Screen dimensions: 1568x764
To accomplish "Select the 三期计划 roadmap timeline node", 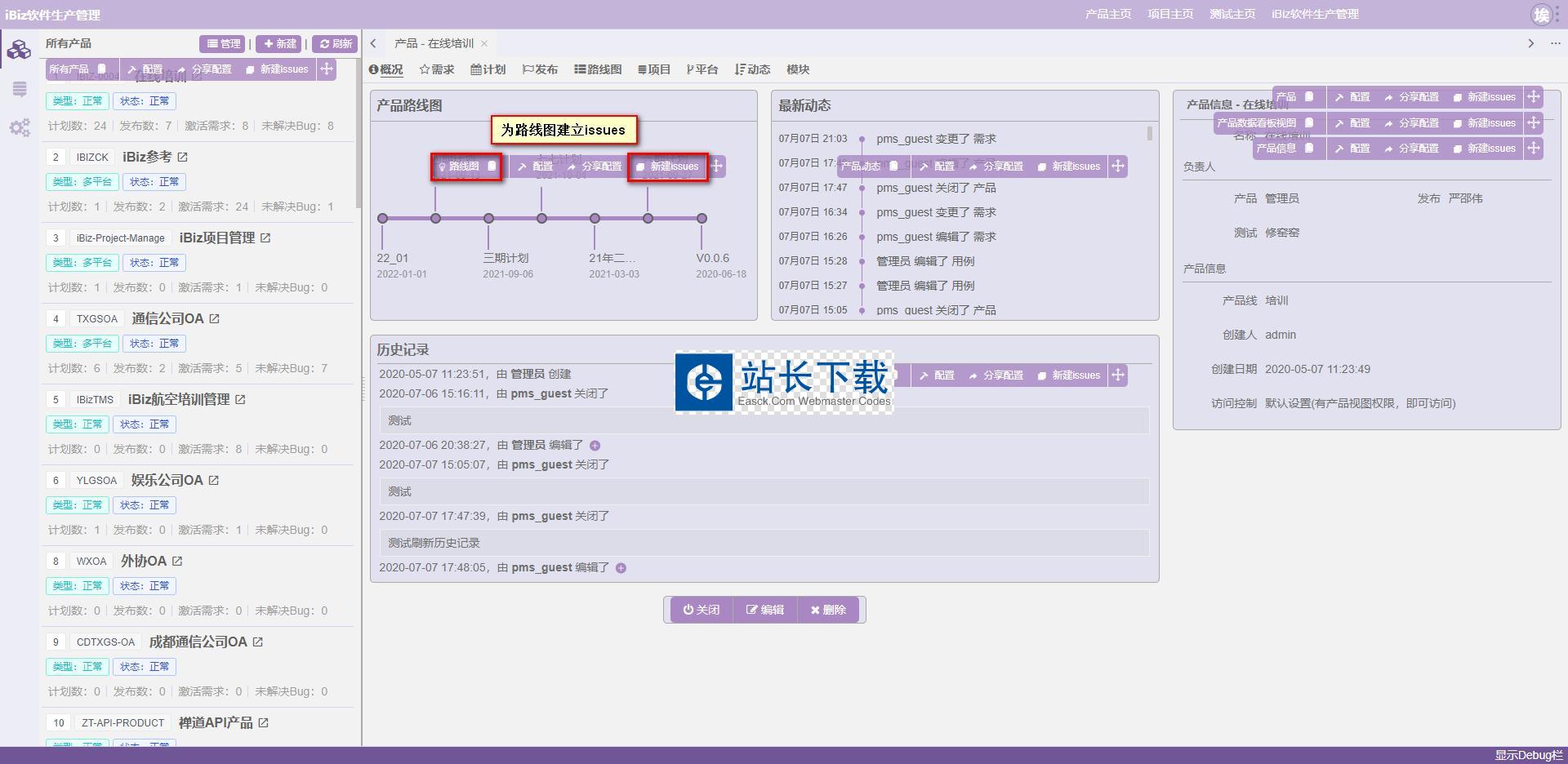I will coord(488,219).
